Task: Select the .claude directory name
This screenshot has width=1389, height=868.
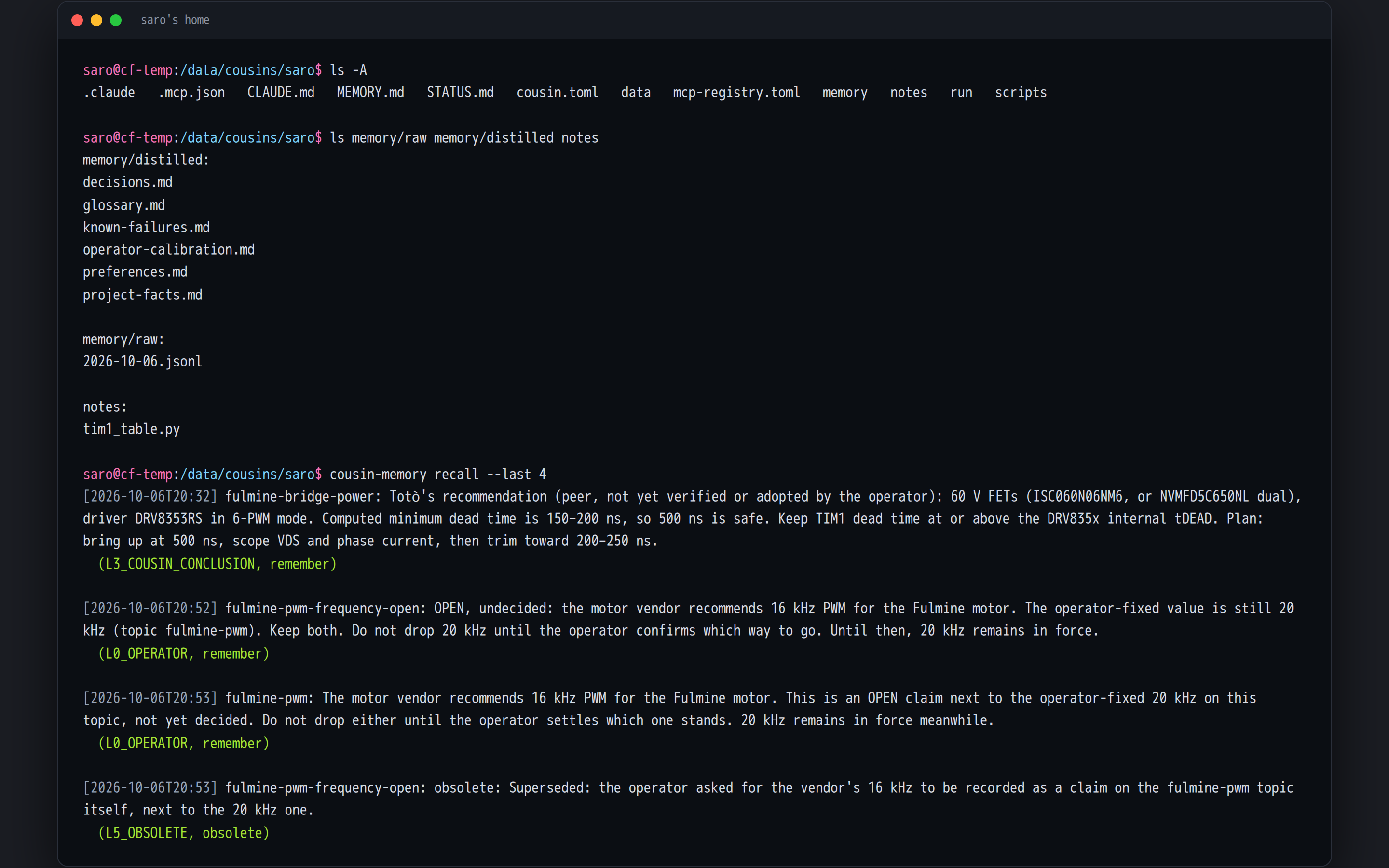Action: click(x=109, y=93)
